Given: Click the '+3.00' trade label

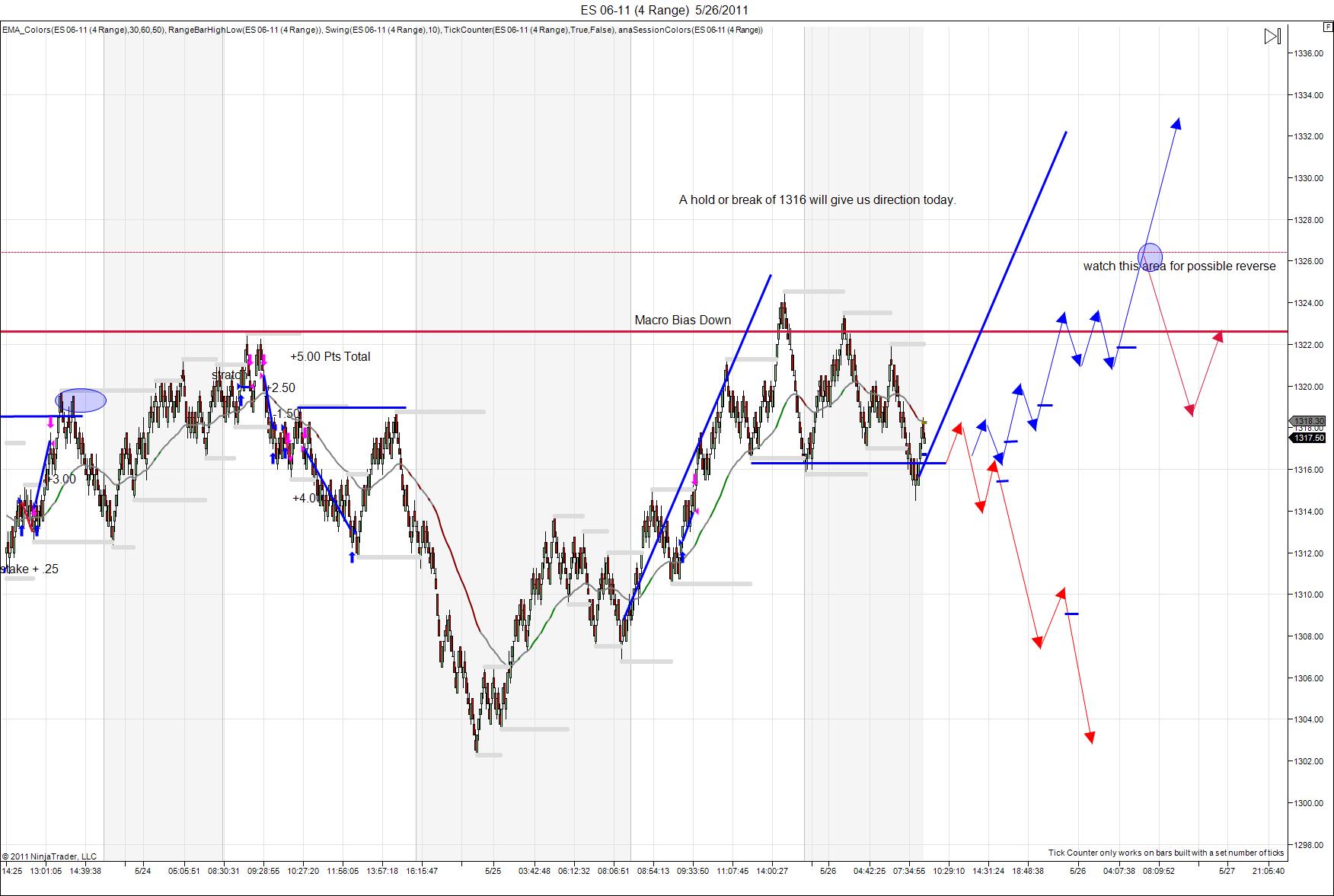Looking at the screenshot, I should point(61,480).
